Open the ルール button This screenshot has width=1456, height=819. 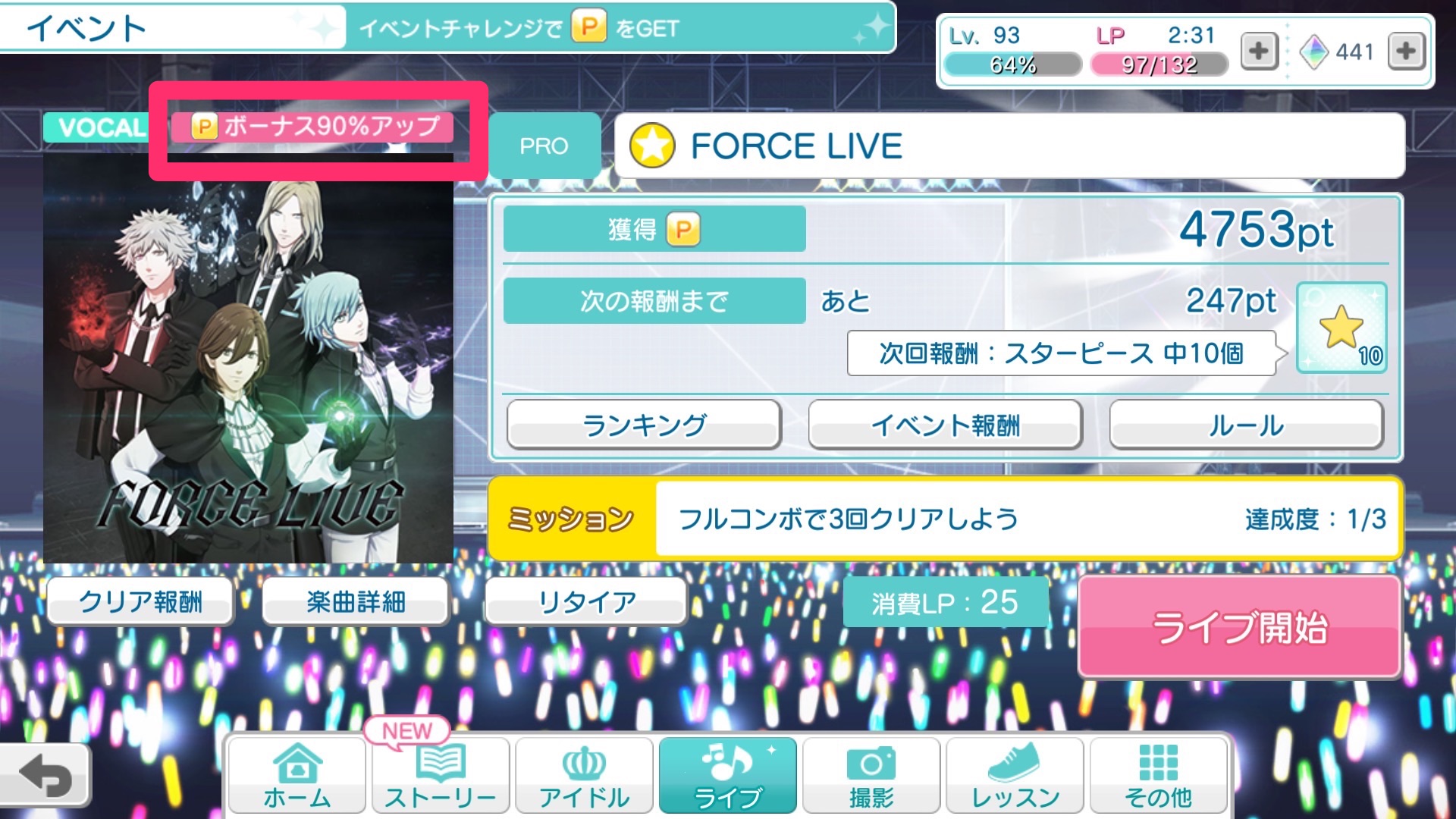(x=1246, y=425)
